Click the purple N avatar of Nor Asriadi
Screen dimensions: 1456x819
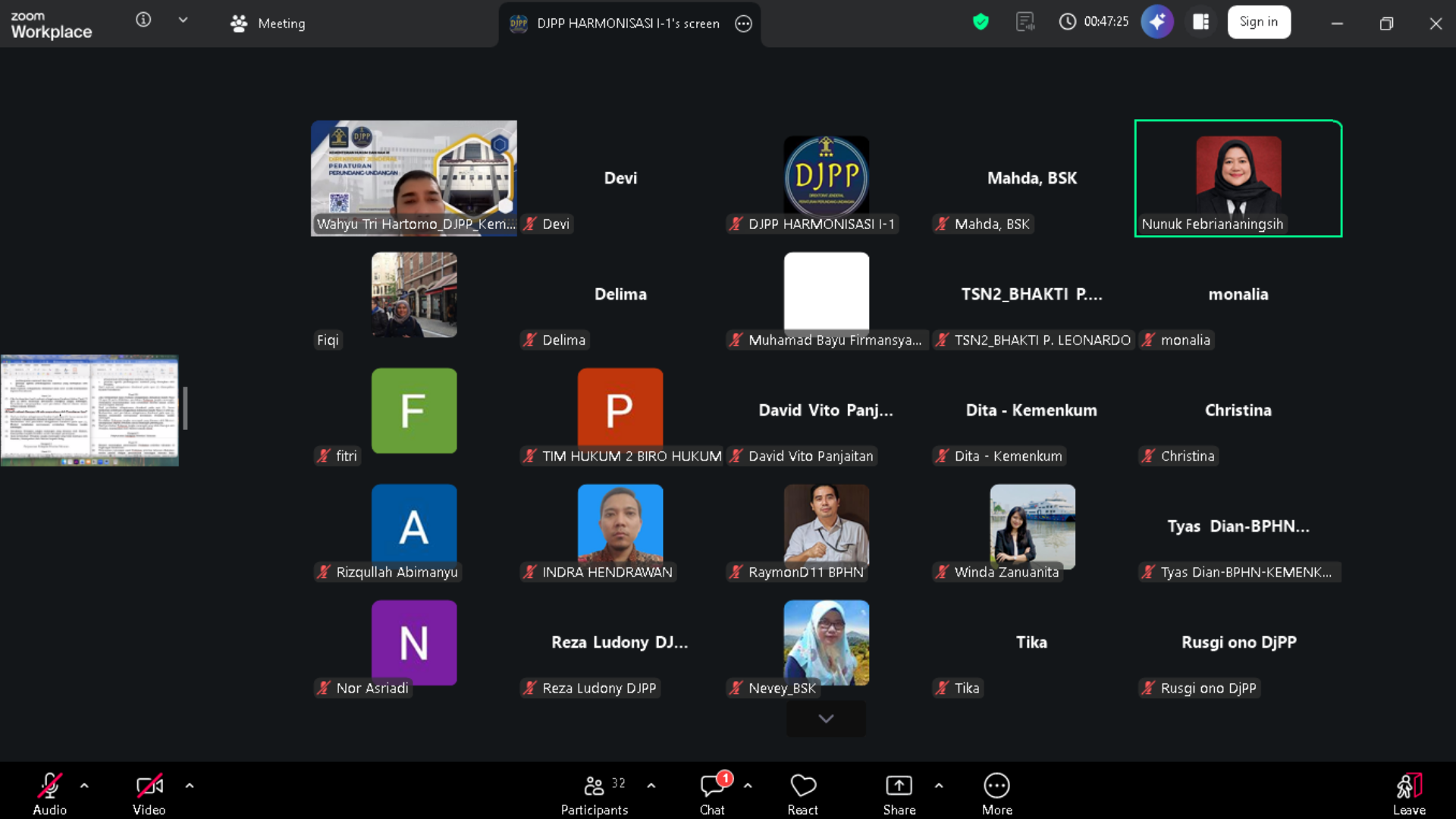[x=414, y=643]
